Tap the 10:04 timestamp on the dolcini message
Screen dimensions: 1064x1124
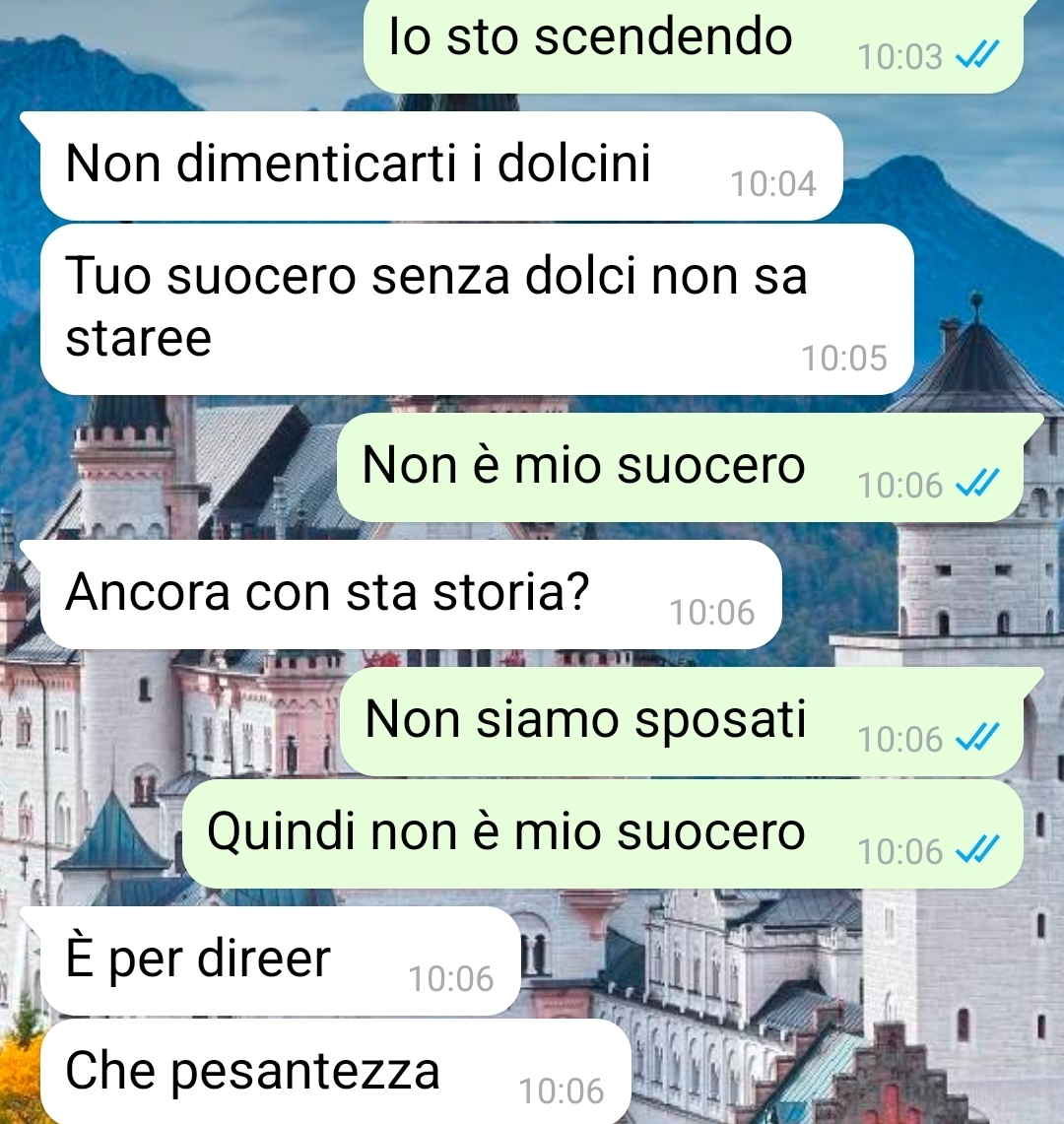(773, 184)
